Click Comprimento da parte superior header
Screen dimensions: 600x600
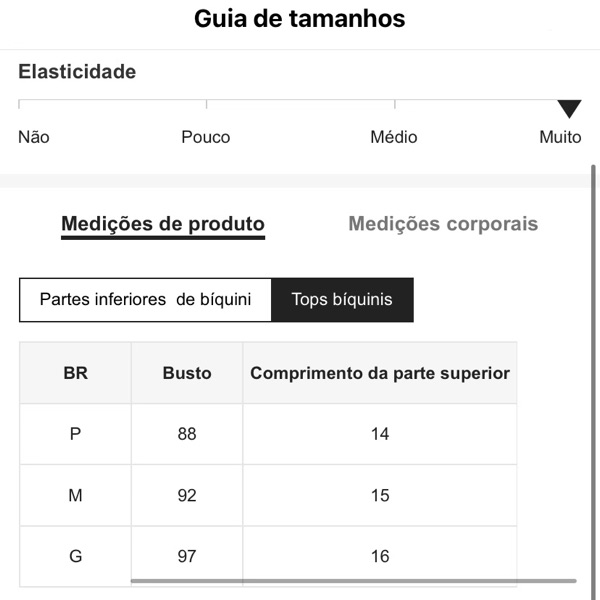380,373
